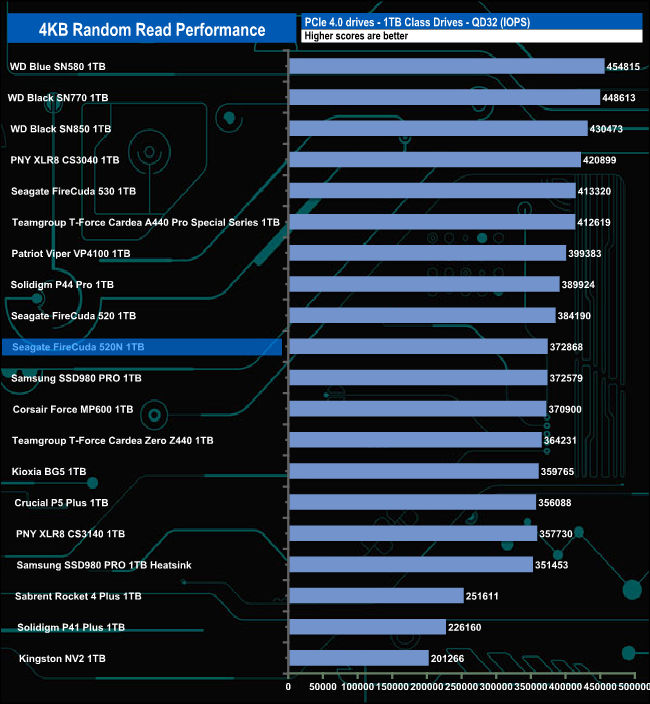This screenshot has width=650, height=704.
Task: Select the Sabrent Rocket 4 Plus 1TB label
Action: (x=78, y=596)
